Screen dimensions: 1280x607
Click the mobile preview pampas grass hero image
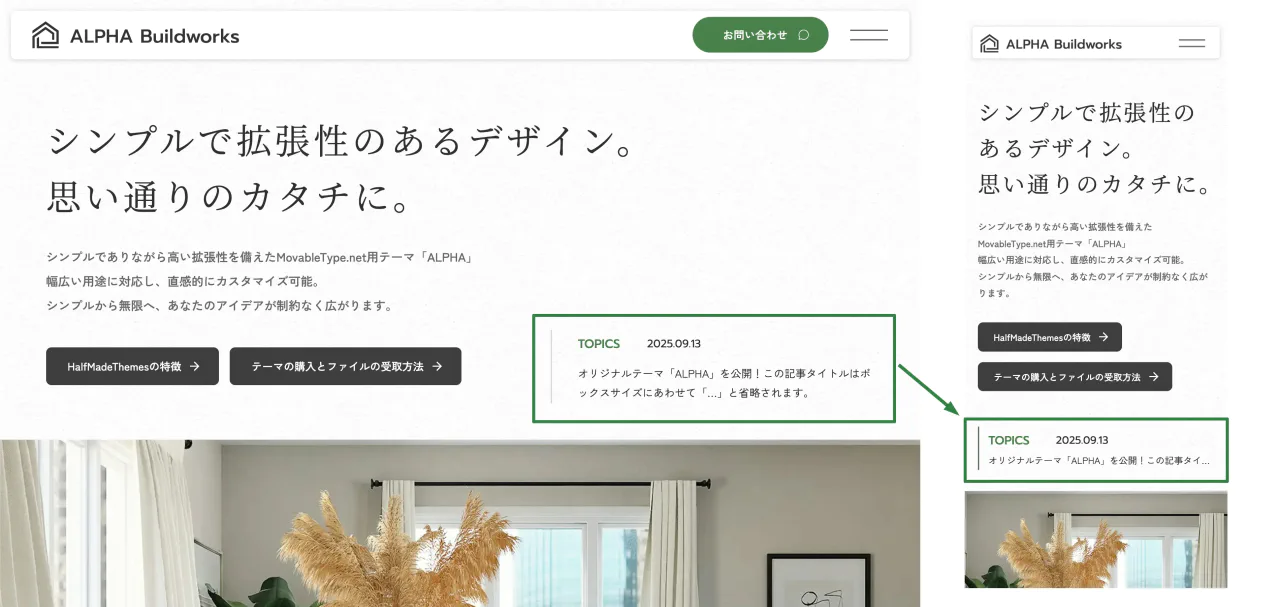1096,539
